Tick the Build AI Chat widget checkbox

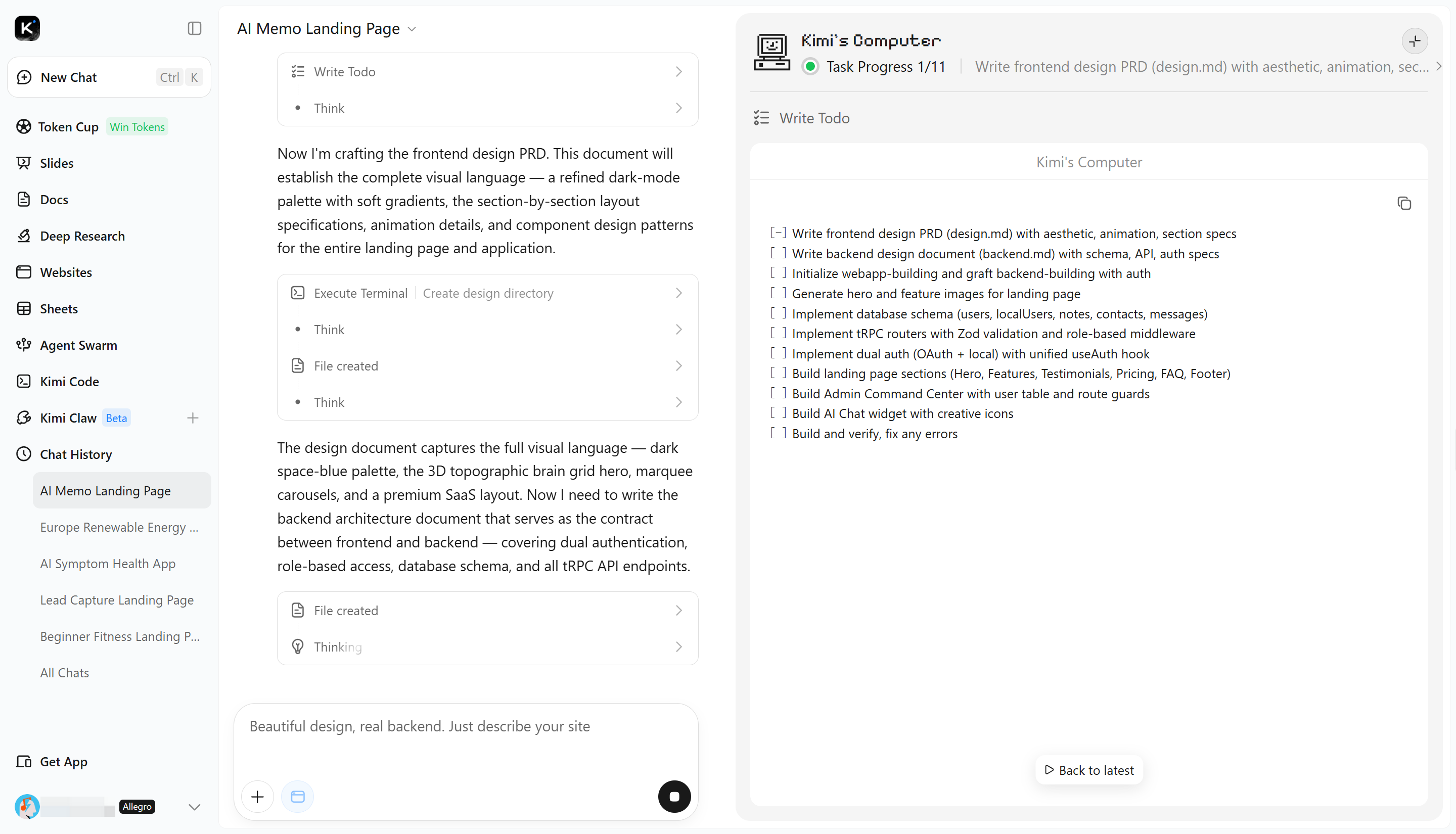pos(778,413)
